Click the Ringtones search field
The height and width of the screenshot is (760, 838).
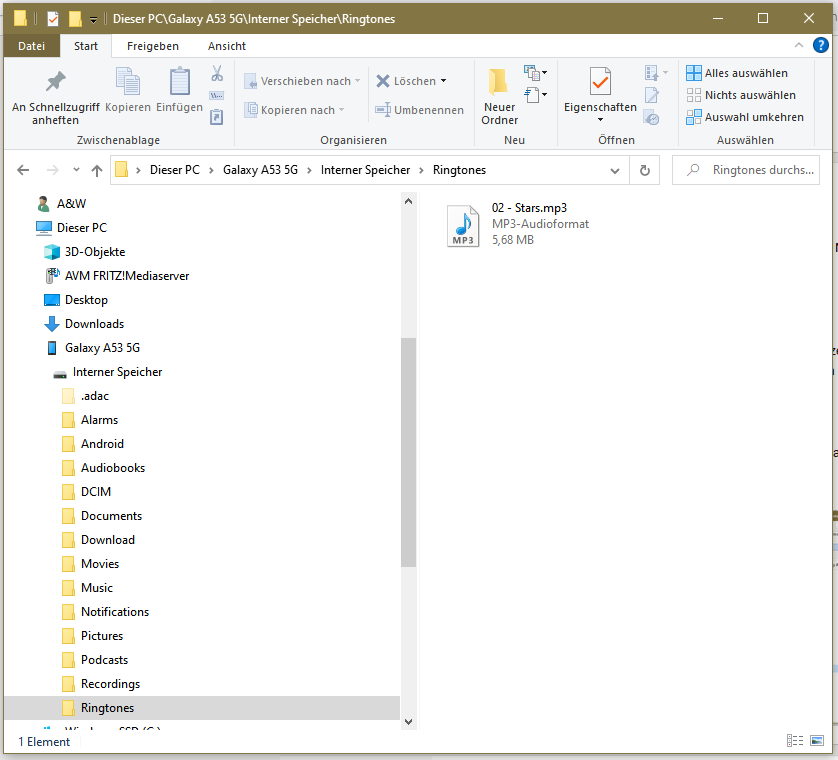coord(746,170)
